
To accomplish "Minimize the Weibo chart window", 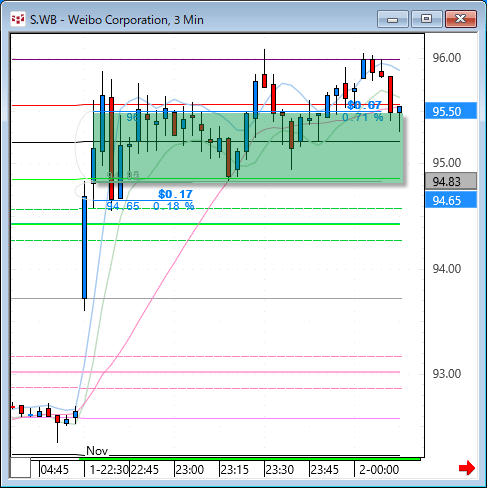I will point(393,19).
